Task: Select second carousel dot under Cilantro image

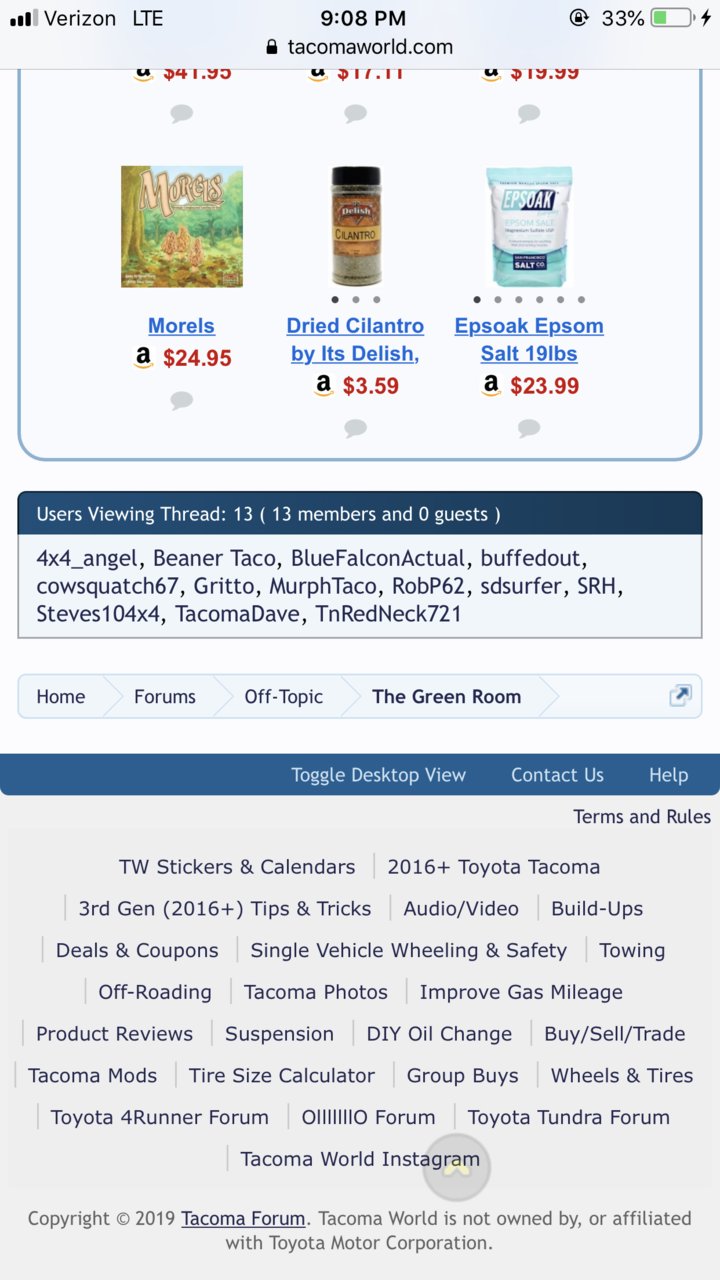Action: pos(355,299)
